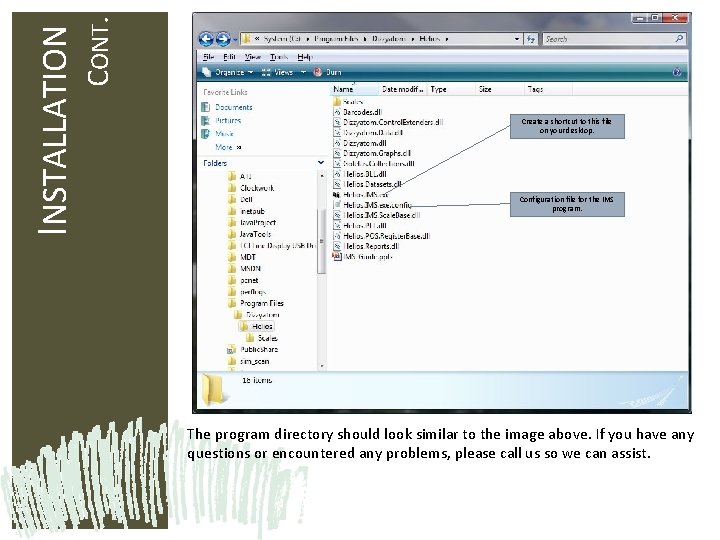720x540 pixels.
Task: Click the magnifier icon in Search box
Action: [x=679, y=39]
